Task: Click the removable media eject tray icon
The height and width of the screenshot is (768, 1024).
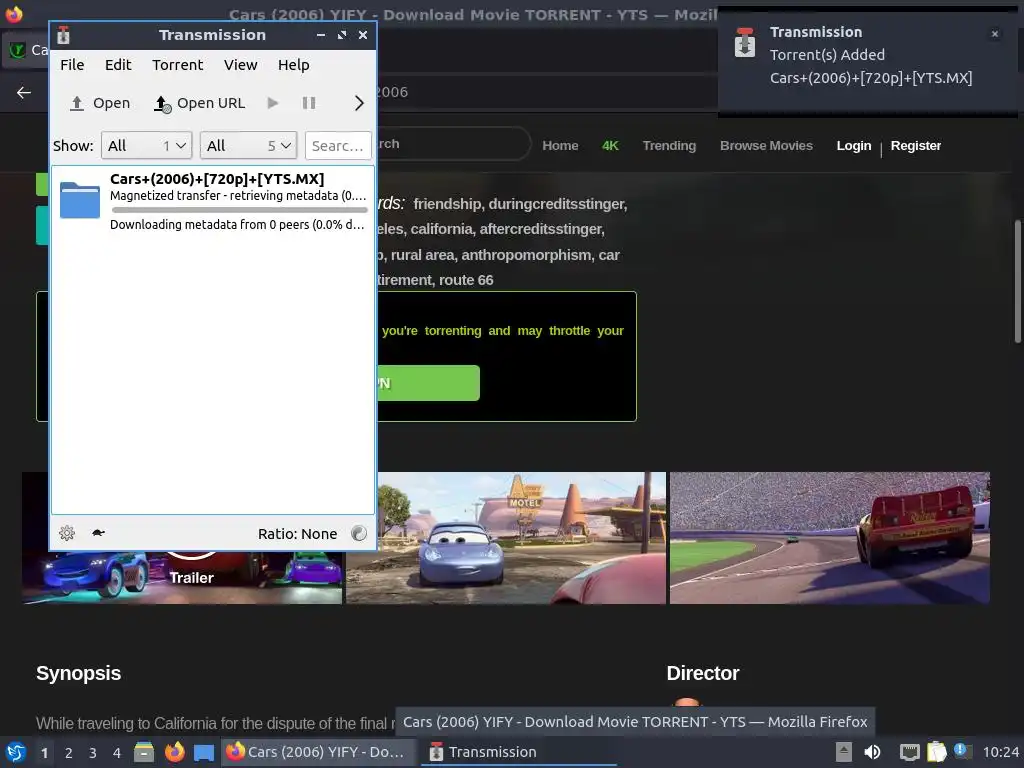Action: [844, 752]
